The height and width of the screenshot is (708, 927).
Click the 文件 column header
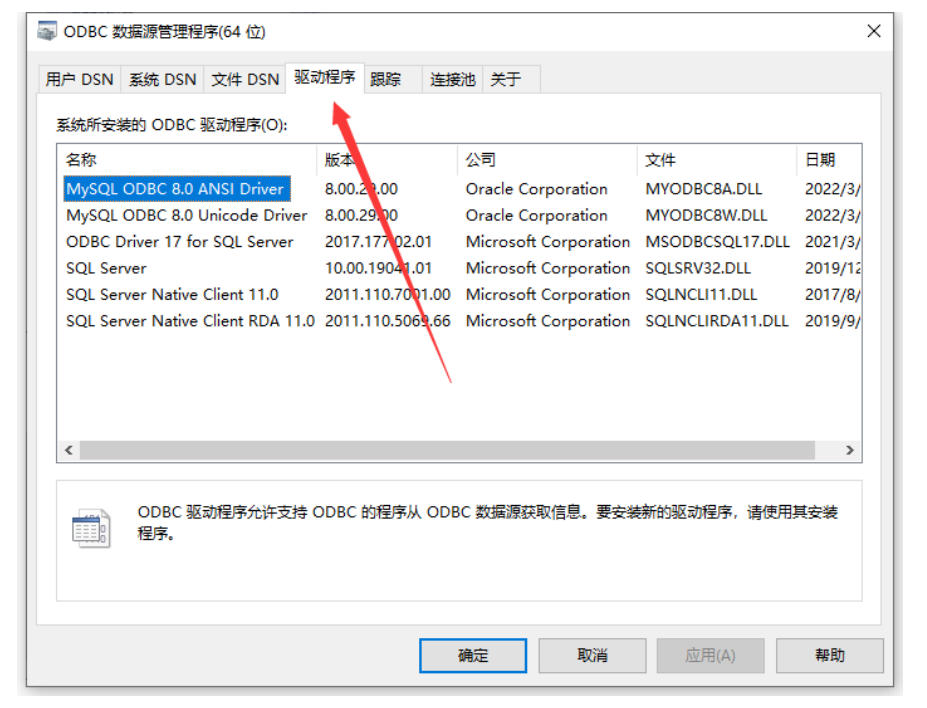click(661, 160)
